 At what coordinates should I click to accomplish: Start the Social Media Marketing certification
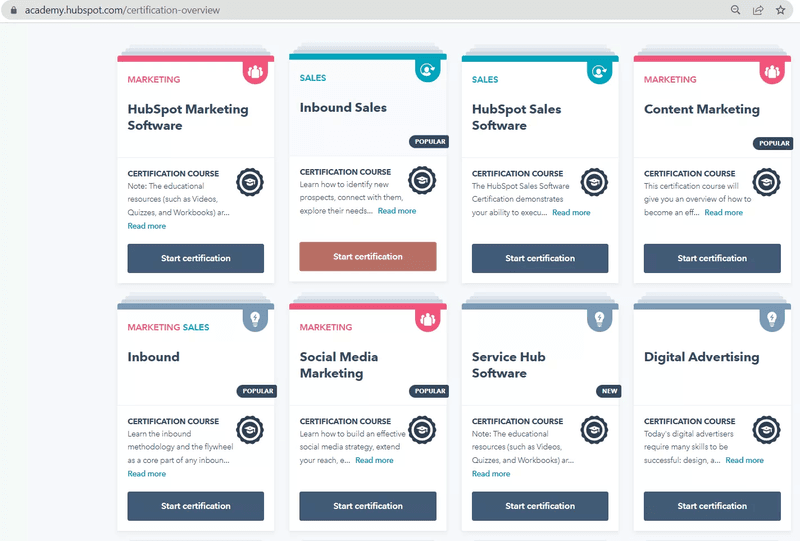pos(368,506)
